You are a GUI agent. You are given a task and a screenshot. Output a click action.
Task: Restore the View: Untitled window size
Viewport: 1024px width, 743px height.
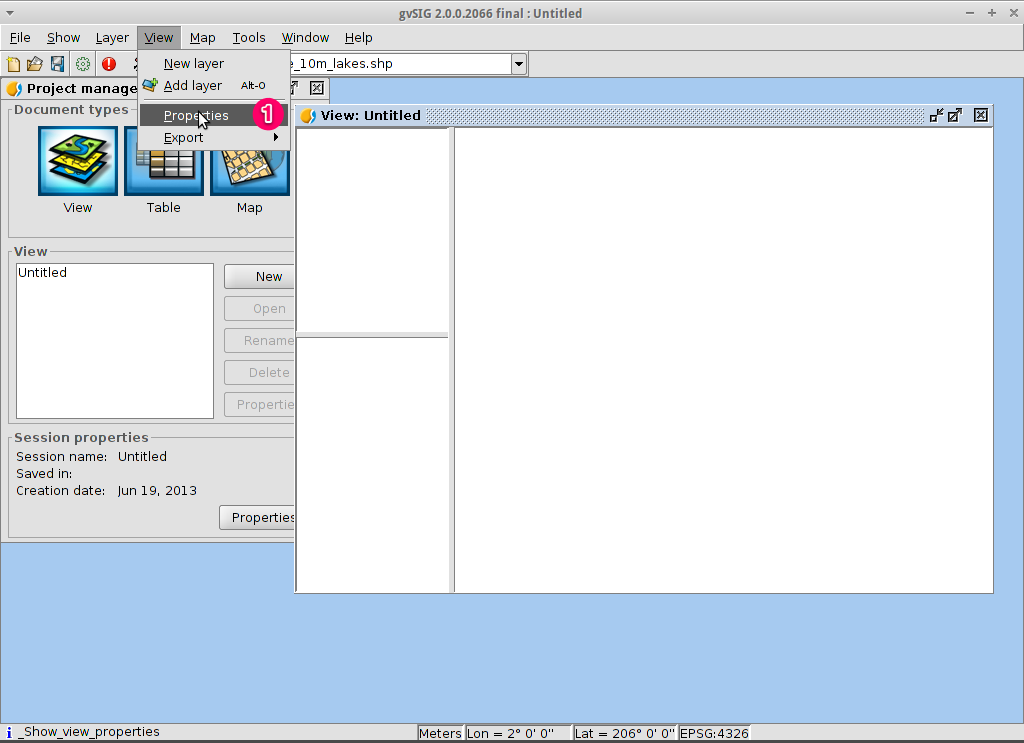point(936,116)
